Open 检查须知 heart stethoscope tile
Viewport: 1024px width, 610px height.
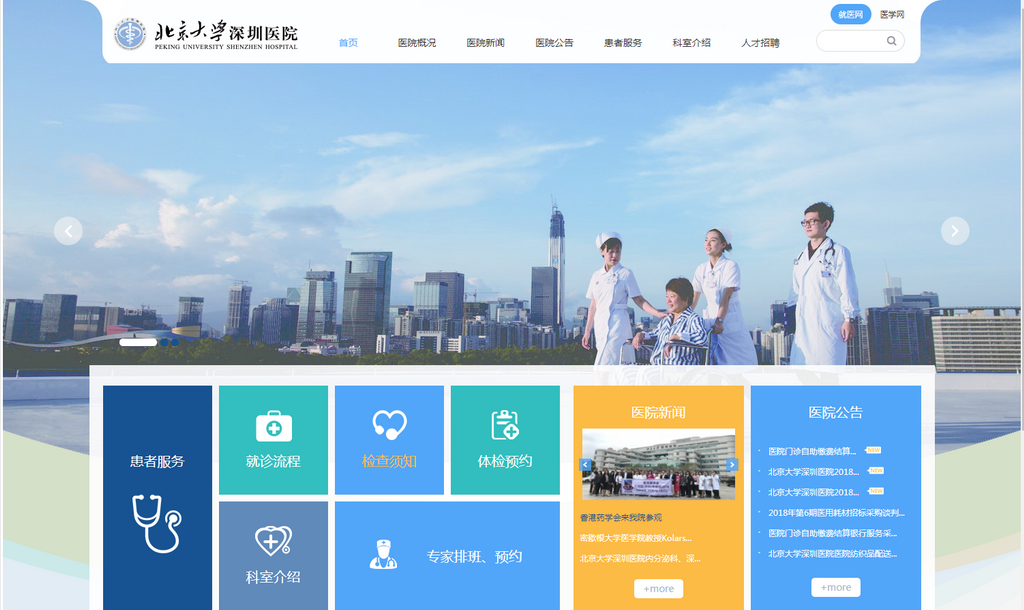click(x=389, y=440)
